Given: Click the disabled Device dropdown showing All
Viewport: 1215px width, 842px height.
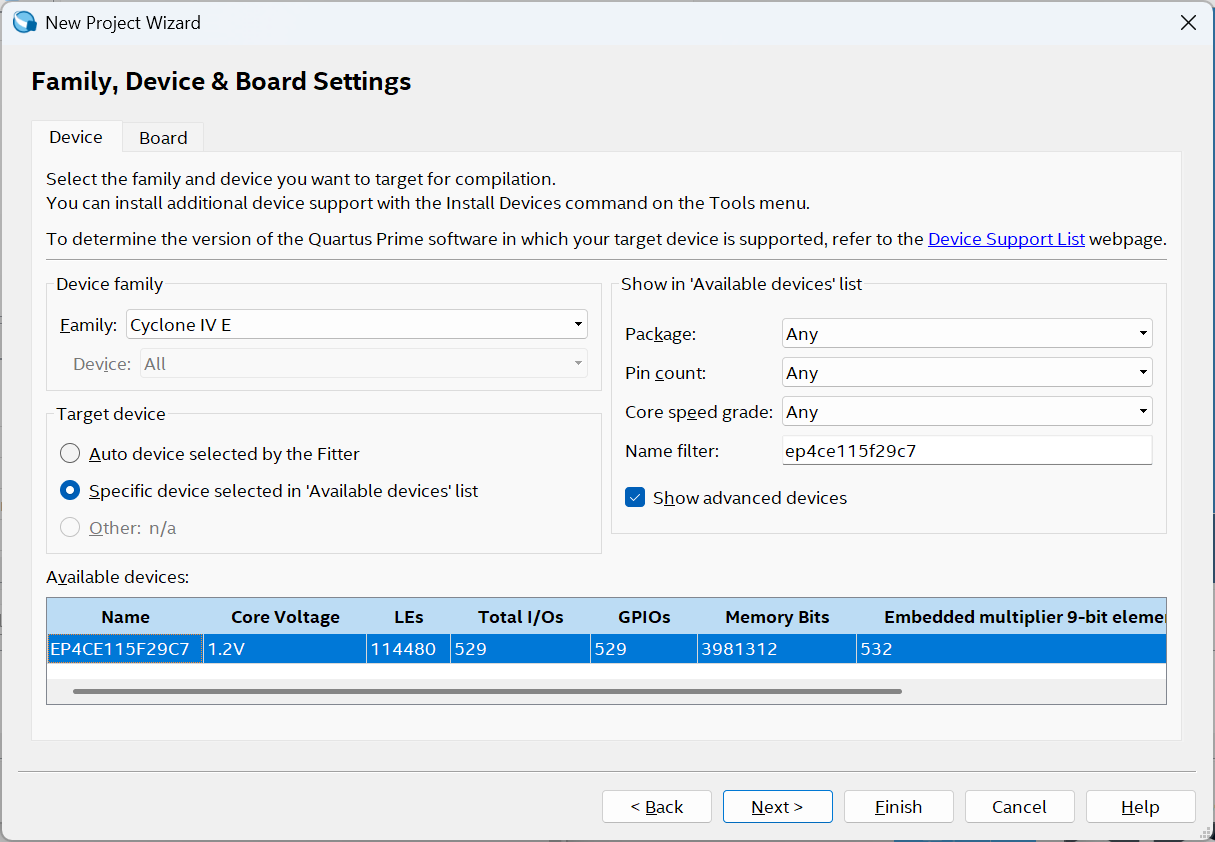Looking at the screenshot, I should pos(364,364).
